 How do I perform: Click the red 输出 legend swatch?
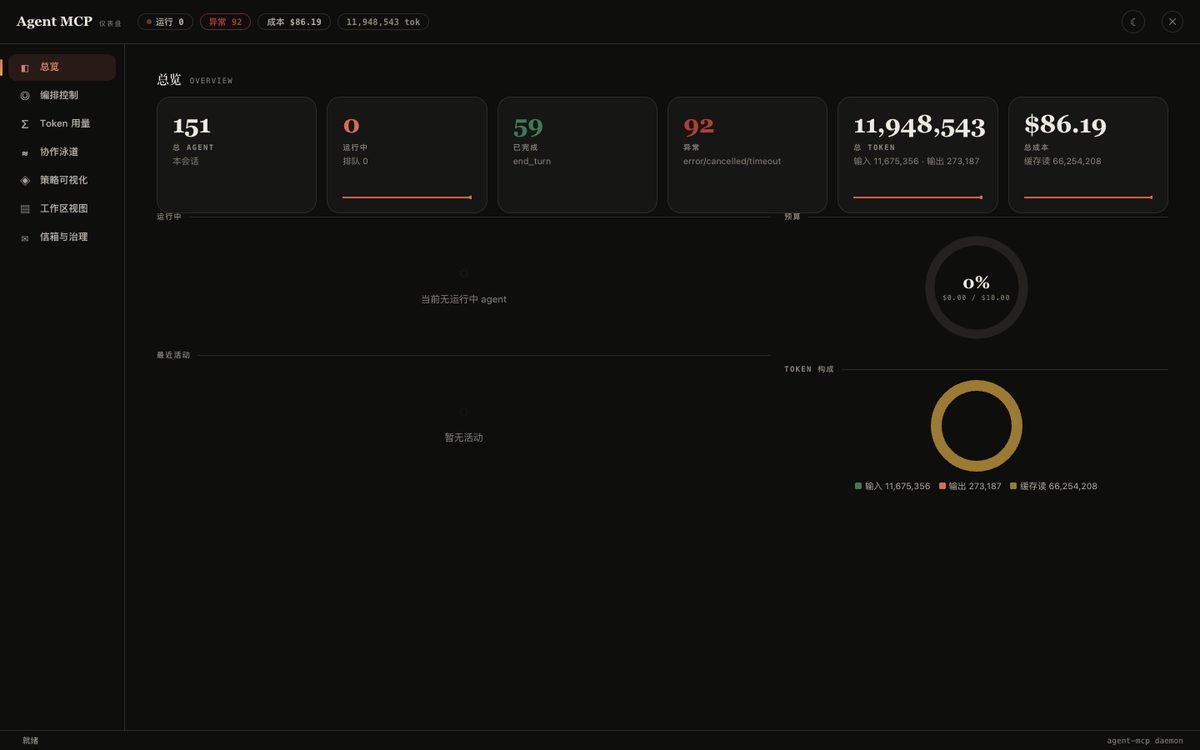coord(942,486)
